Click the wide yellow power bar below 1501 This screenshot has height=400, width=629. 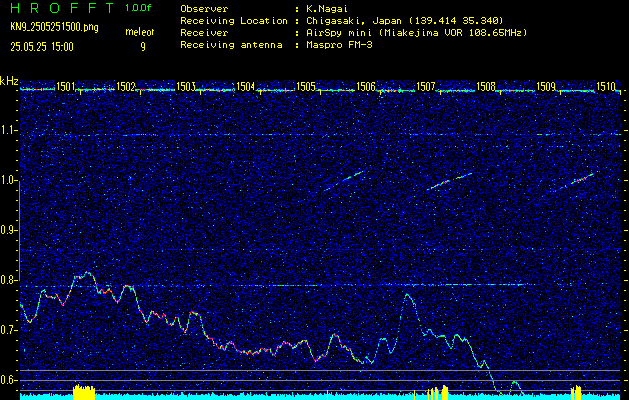pos(84,392)
